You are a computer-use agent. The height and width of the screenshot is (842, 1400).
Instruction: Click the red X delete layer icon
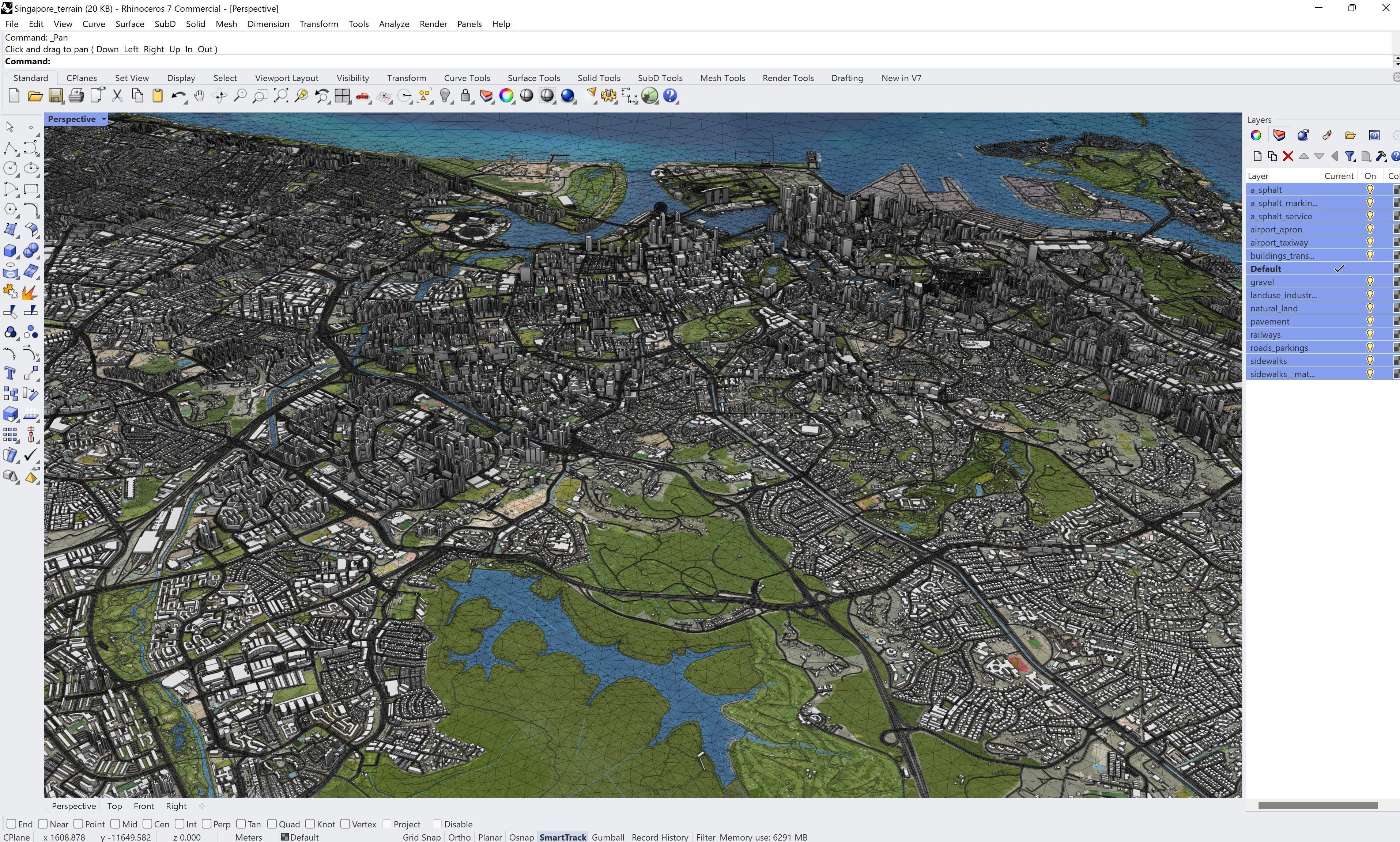click(x=1288, y=157)
